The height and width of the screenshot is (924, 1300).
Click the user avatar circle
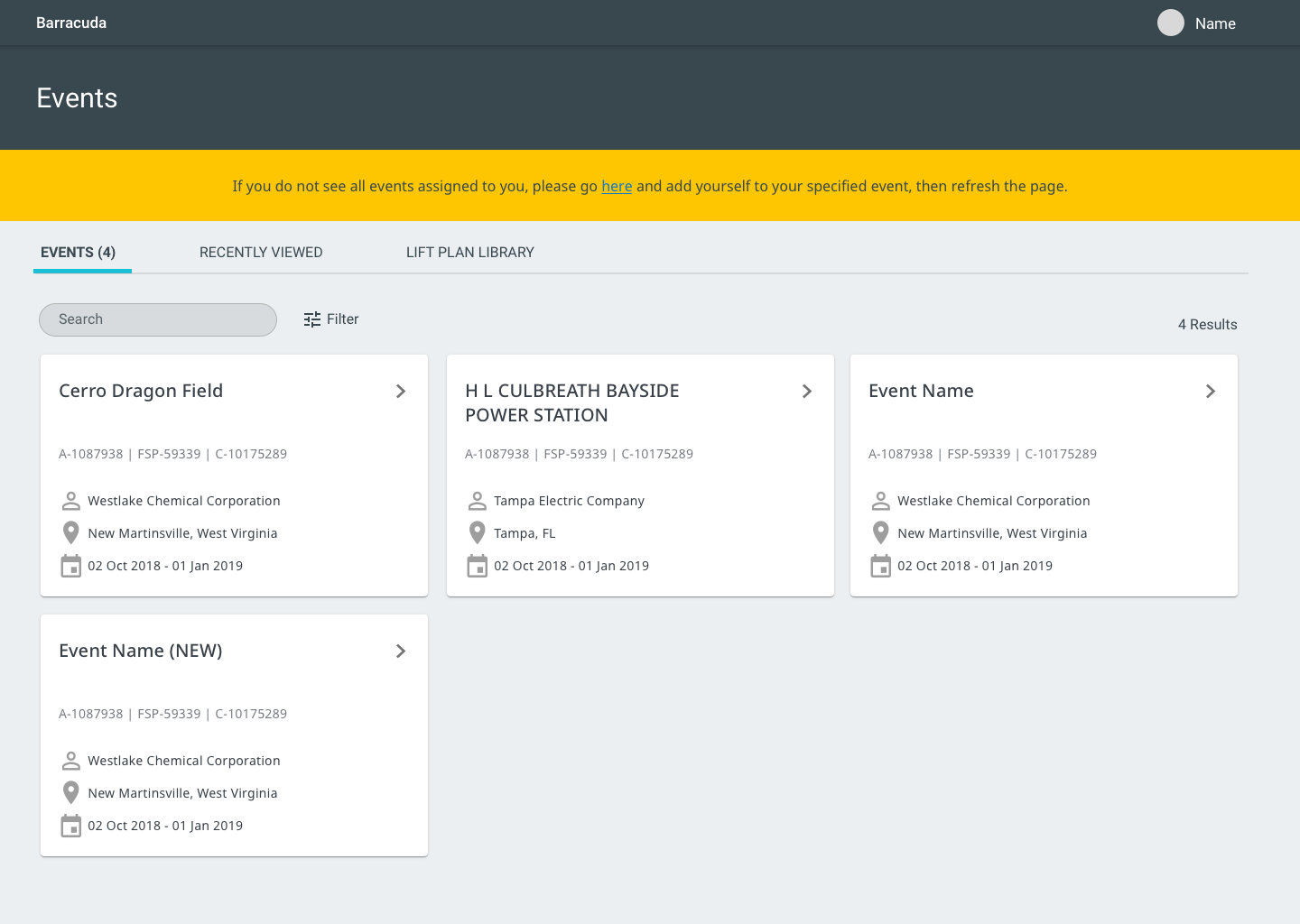(1171, 23)
